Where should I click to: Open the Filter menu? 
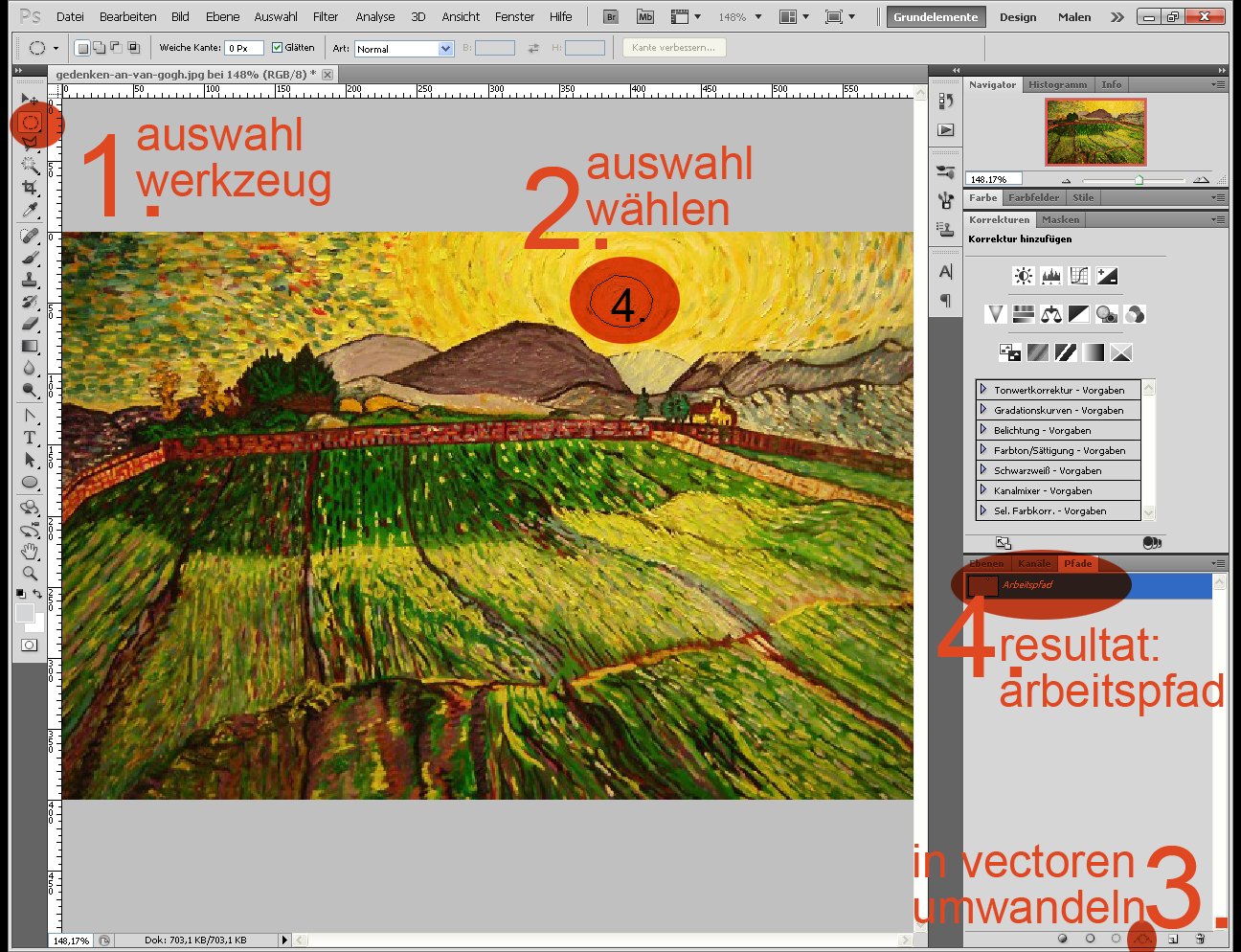tap(326, 17)
